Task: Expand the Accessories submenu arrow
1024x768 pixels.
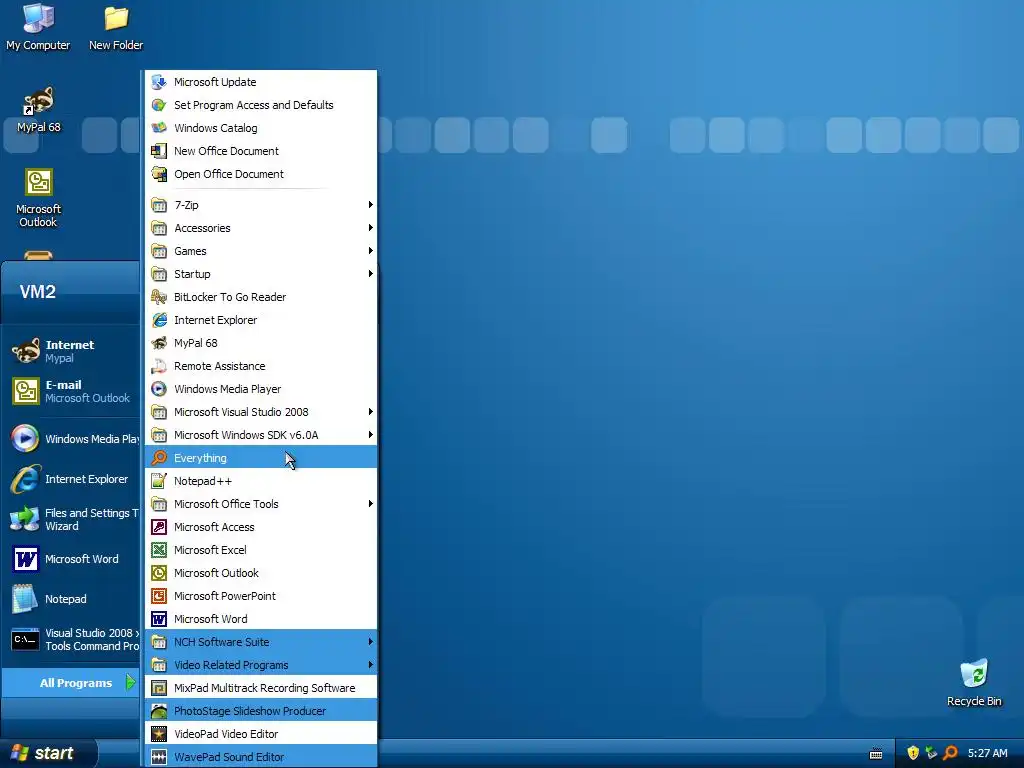Action: pyautogui.click(x=370, y=228)
